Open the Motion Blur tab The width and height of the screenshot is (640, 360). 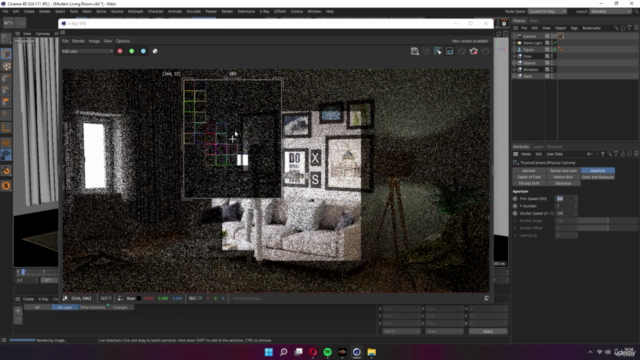[x=563, y=177]
